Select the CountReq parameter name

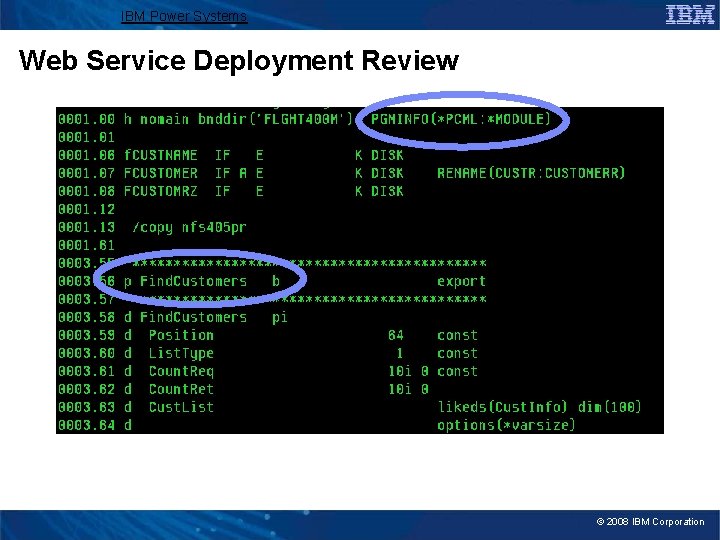181,371
